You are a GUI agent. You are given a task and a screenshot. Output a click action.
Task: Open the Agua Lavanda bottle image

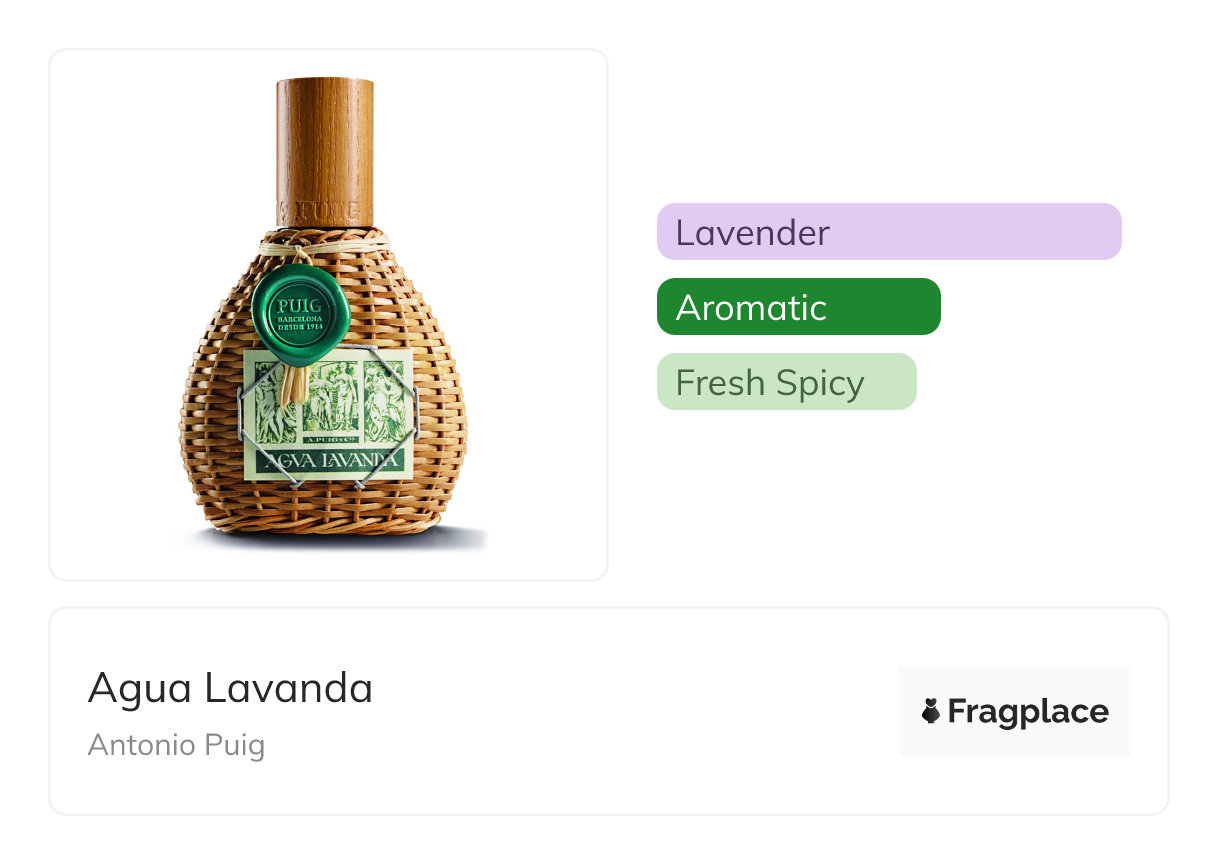pyautogui.click(x=328, y=314)
